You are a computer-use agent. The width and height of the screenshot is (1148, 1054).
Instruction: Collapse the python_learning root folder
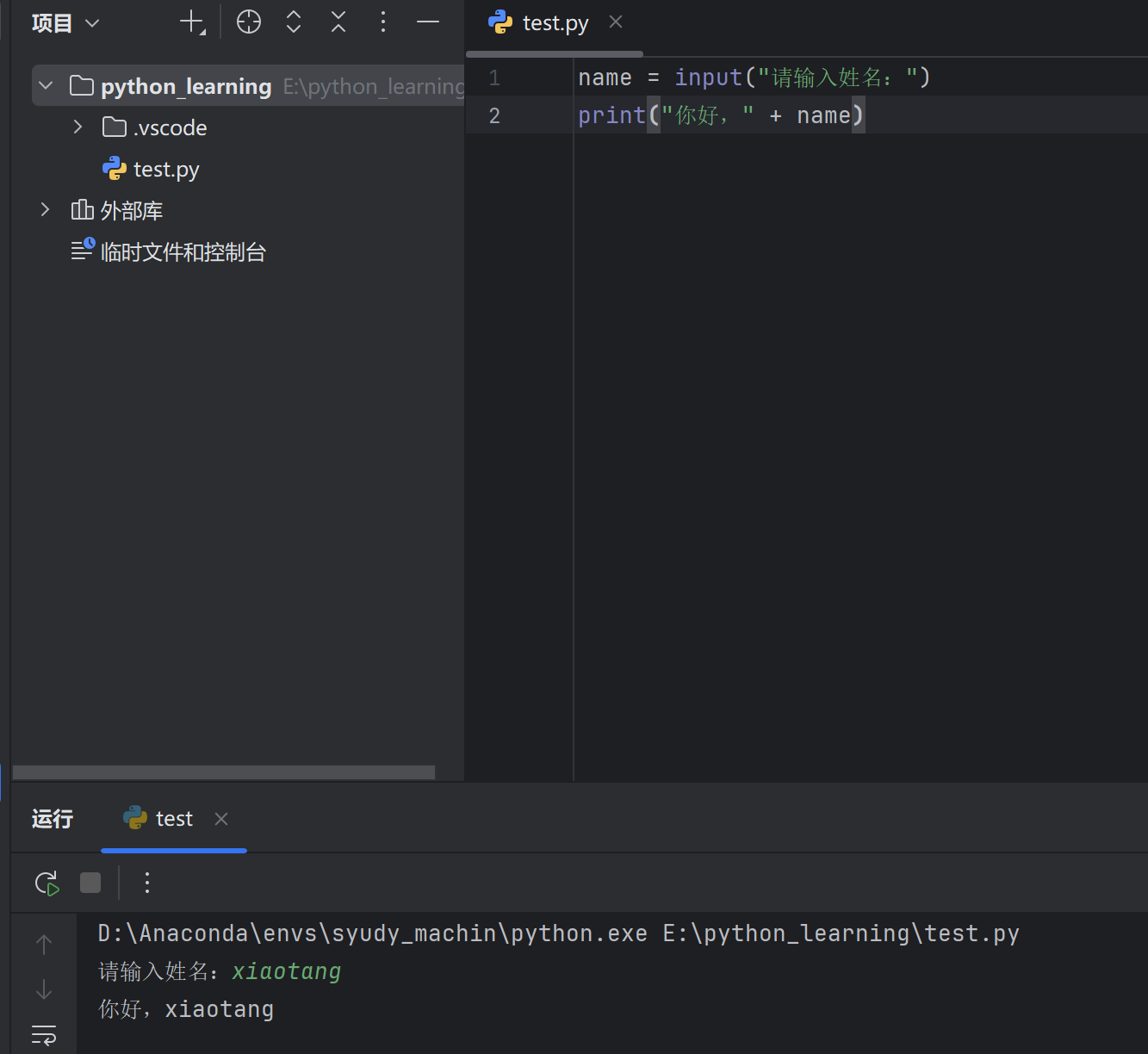[47, 86]
